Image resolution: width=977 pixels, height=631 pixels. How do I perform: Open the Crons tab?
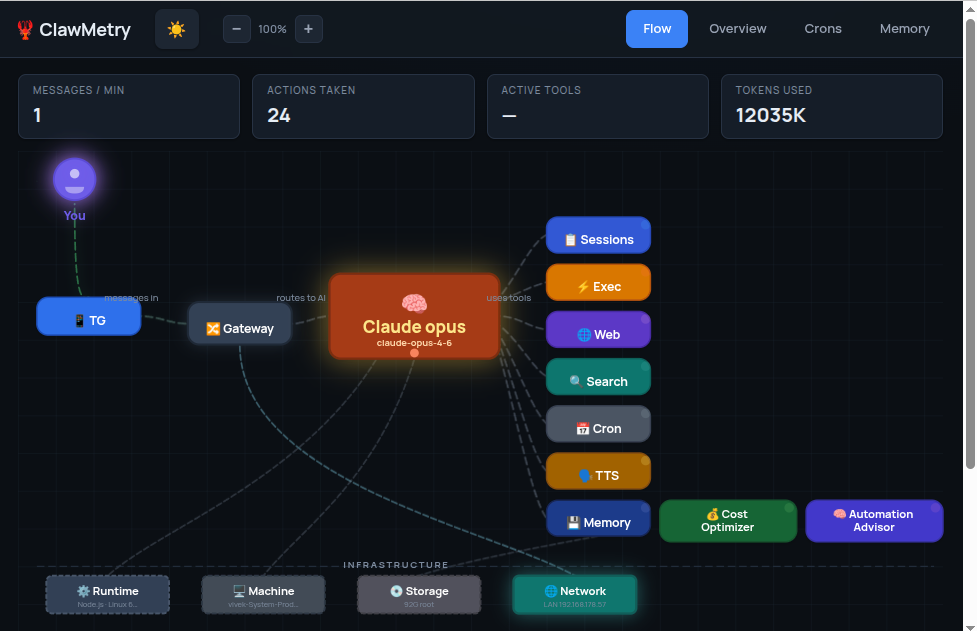pos(822,29)
